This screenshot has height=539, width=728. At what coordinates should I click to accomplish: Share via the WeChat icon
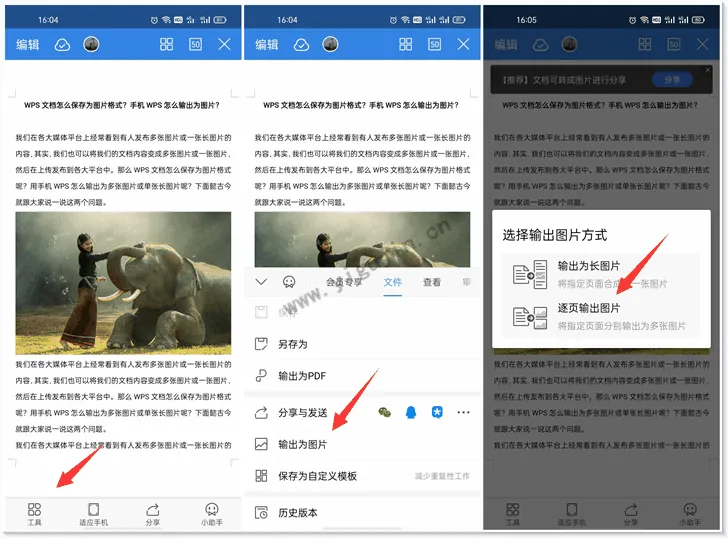pos(384,412)
